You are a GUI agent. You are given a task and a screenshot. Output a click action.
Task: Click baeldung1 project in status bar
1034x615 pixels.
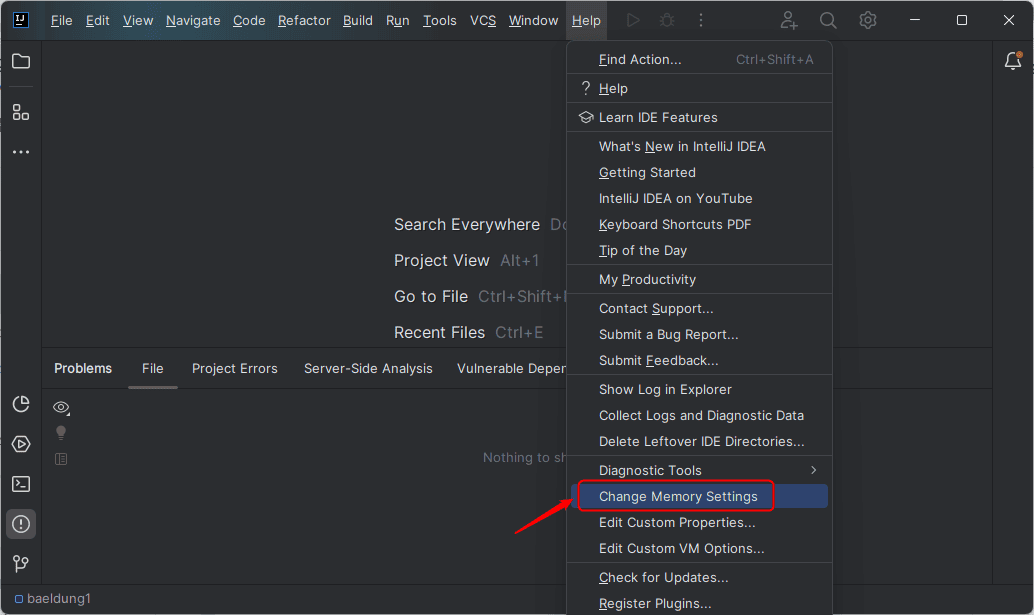pyautogui.click(x=53, y=599)
